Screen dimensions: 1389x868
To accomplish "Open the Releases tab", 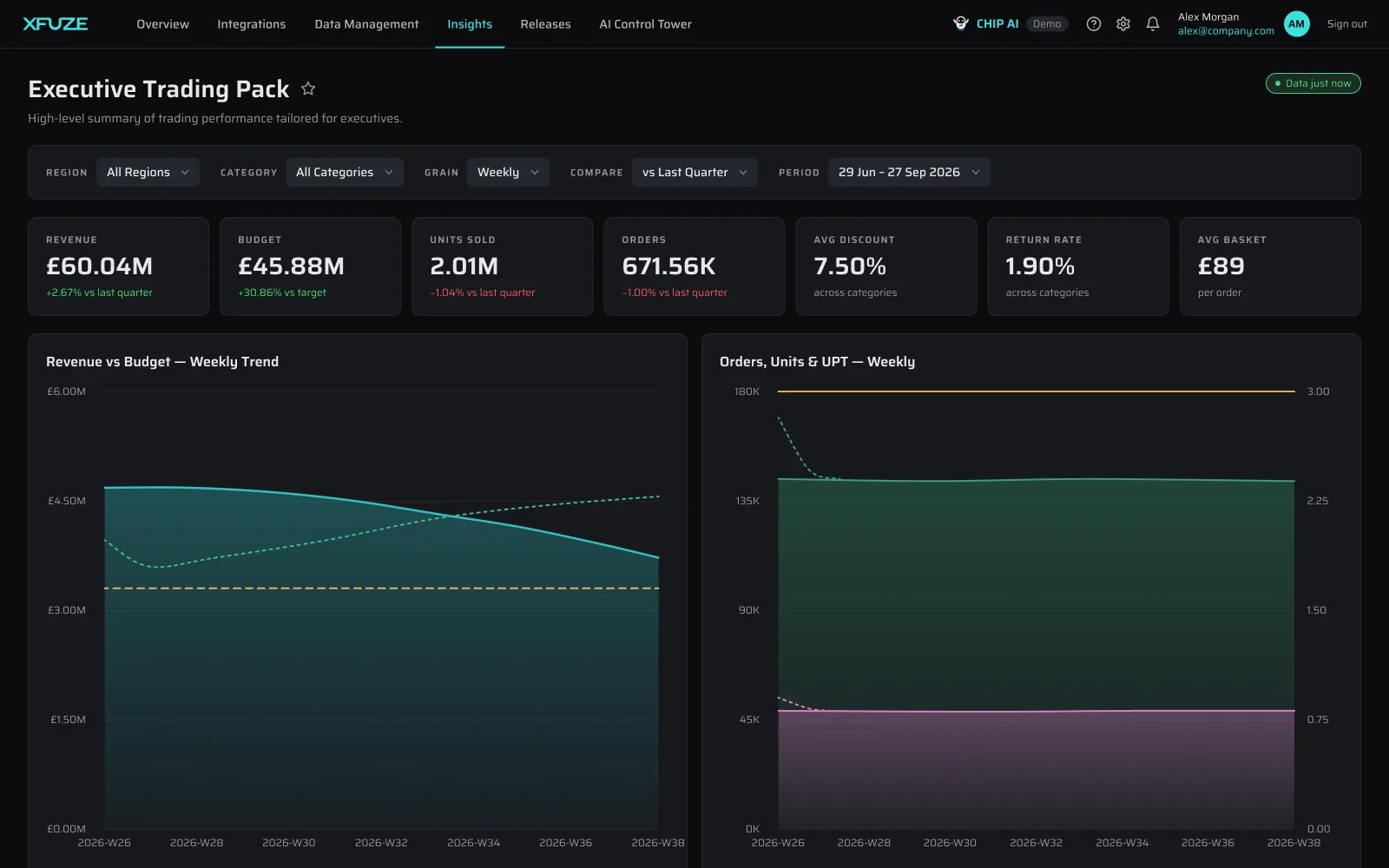I will [x=545, y=24].
